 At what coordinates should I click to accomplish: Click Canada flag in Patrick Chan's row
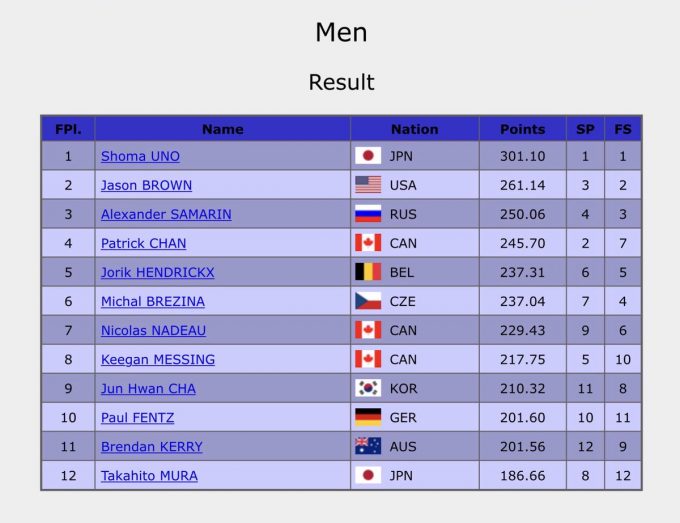(x=368, y=243)
